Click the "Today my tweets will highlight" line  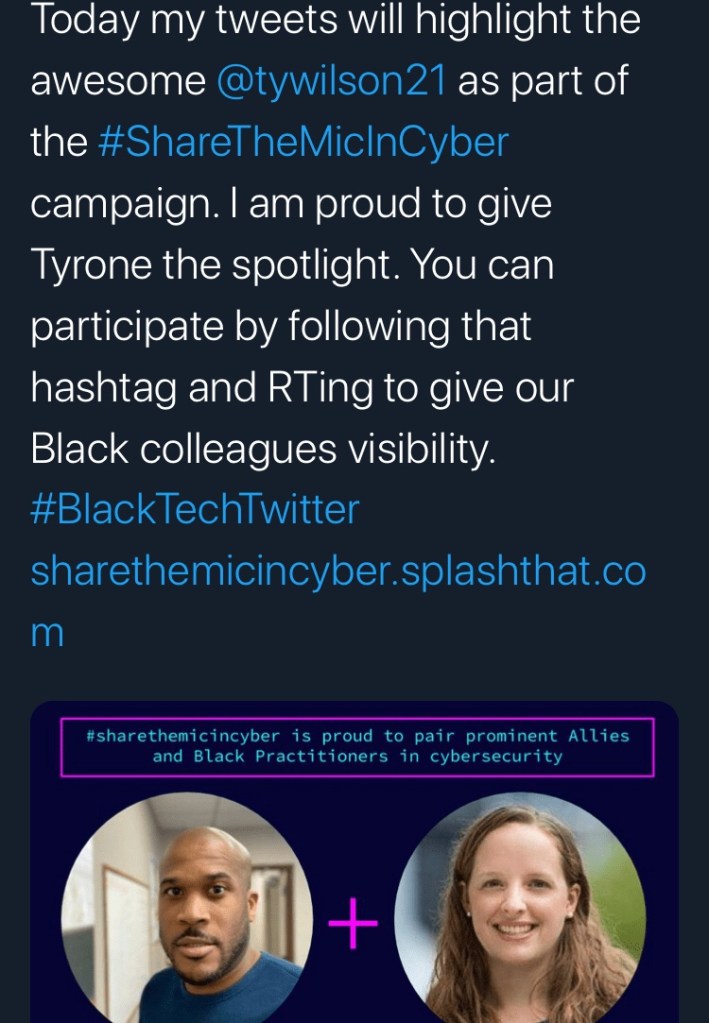pyautogui.click(x=335, y=22)
